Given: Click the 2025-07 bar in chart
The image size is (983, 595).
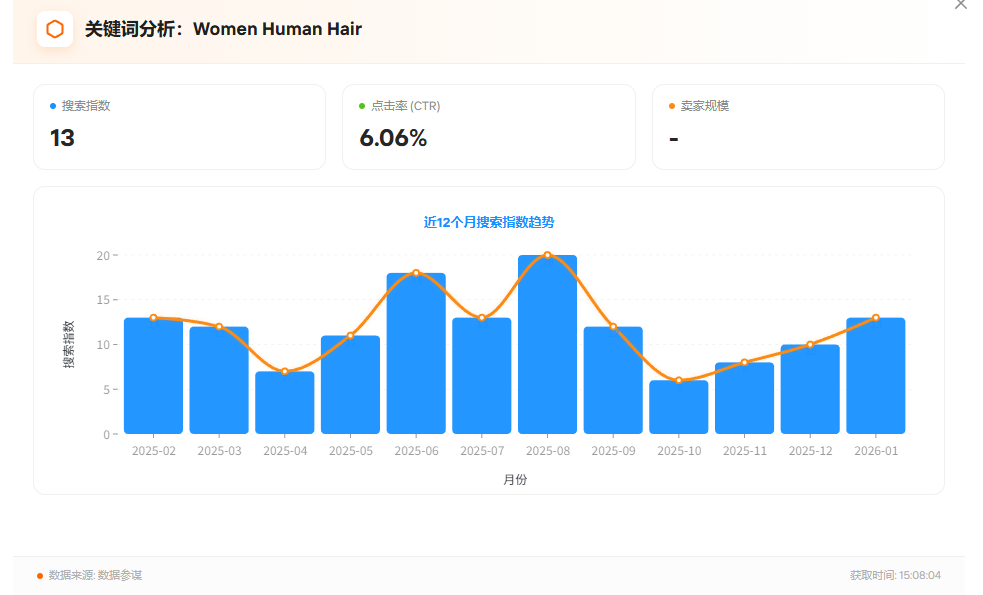Looking at the screenshot, I should 482,376.
